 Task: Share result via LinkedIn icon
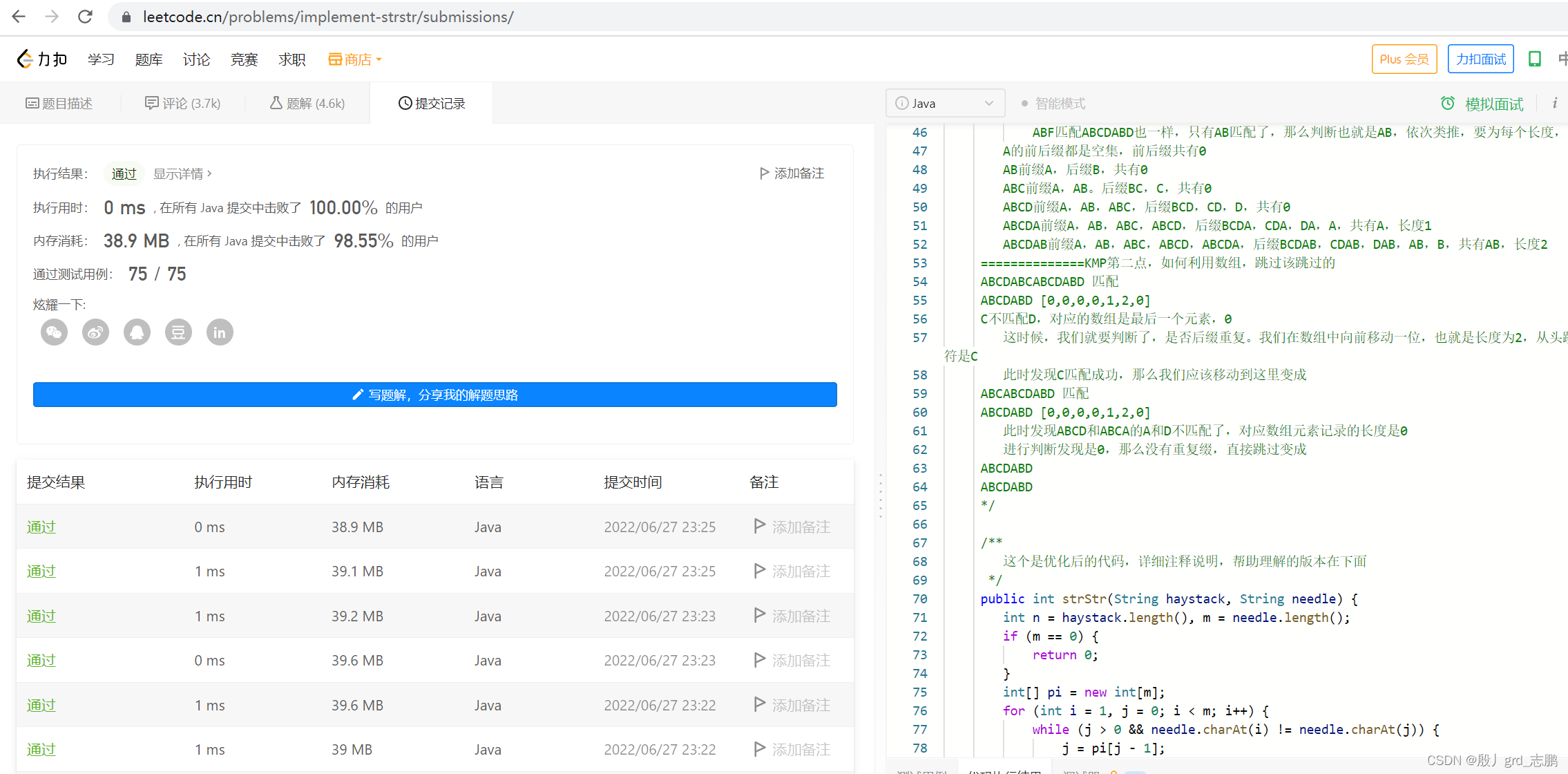point(220,332)
